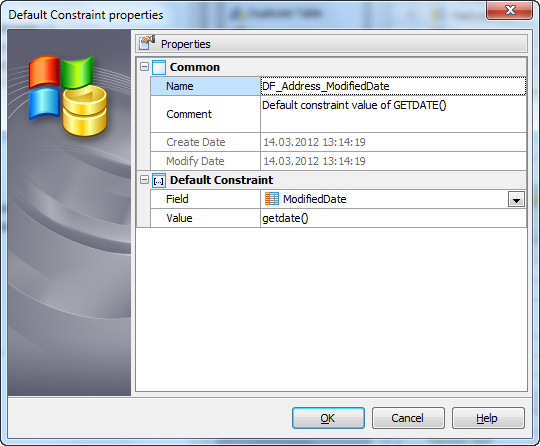Open Help for this dialog
Viewport: 540px width, 446px height.
coord(488,418)
